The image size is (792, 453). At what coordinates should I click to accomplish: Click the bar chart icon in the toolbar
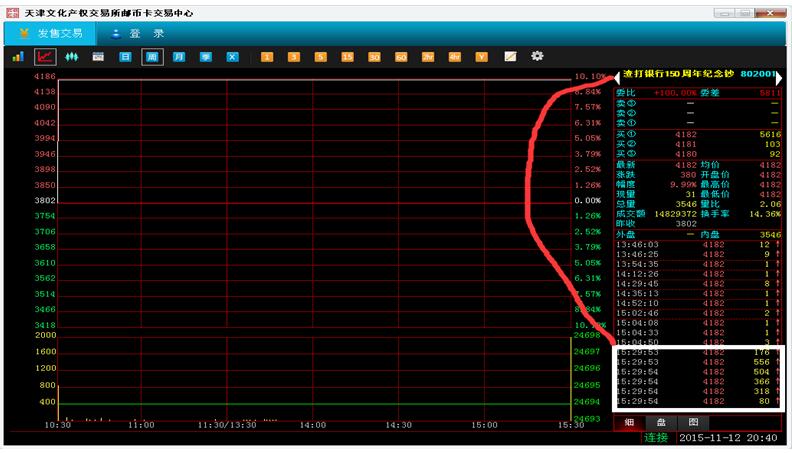[x=18, y=57]
